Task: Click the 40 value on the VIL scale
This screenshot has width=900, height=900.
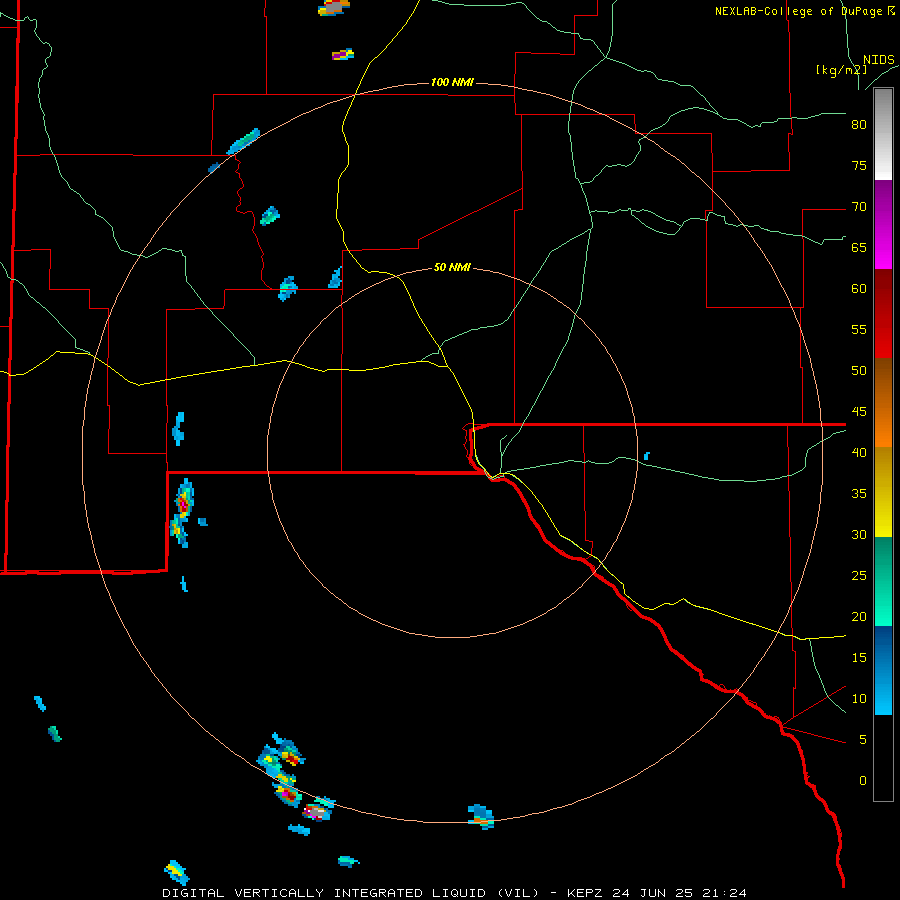Action: 859,452
